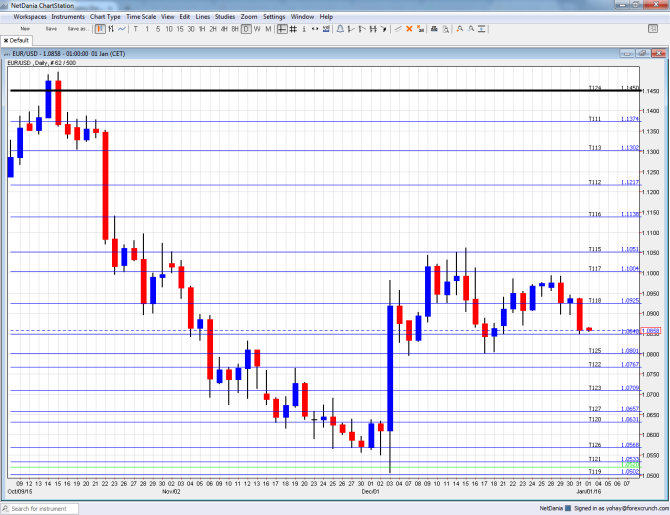
Task: Open the Lines menu
Action: pyautogui.click(x=203, y=17)
